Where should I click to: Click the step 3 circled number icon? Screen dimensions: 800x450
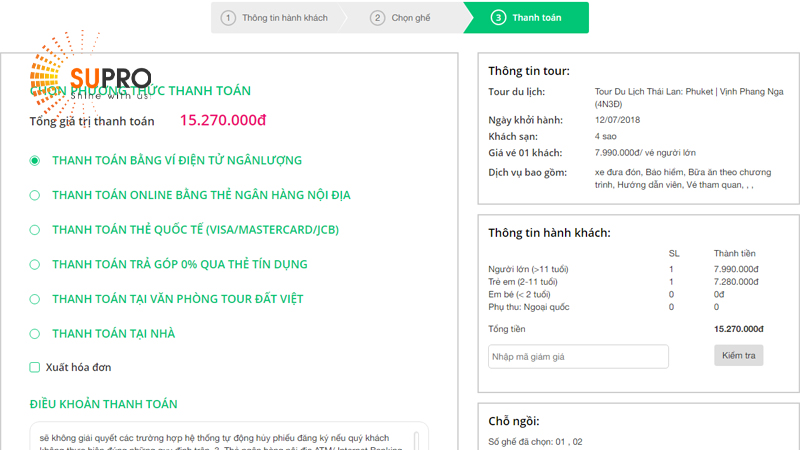[498, 18]
